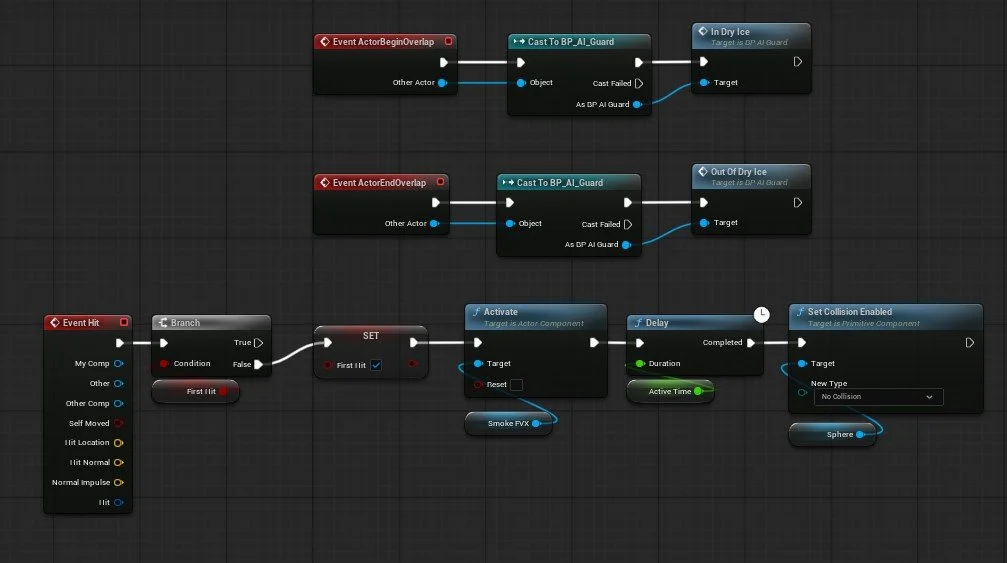Click Object input pin on top cast node
Screen dimensions: 1007x563
click(x=521, y=83)
